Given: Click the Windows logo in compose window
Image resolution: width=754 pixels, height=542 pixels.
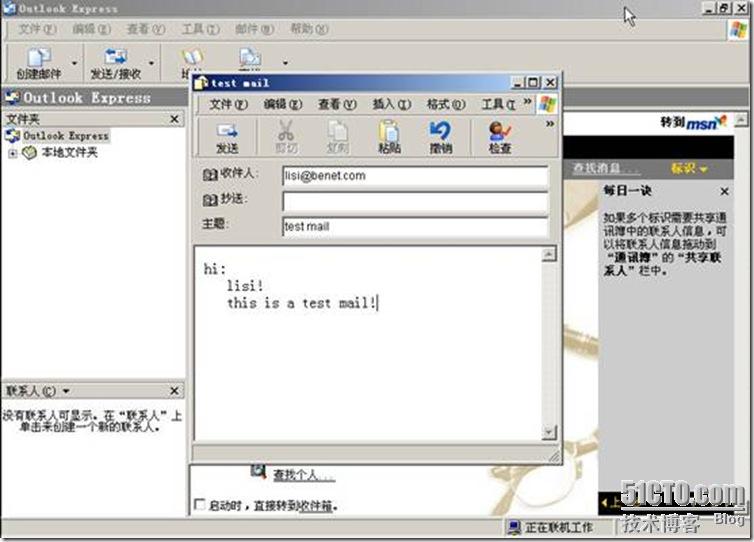Looking at the screenshot, I should (x=547, y=104).
